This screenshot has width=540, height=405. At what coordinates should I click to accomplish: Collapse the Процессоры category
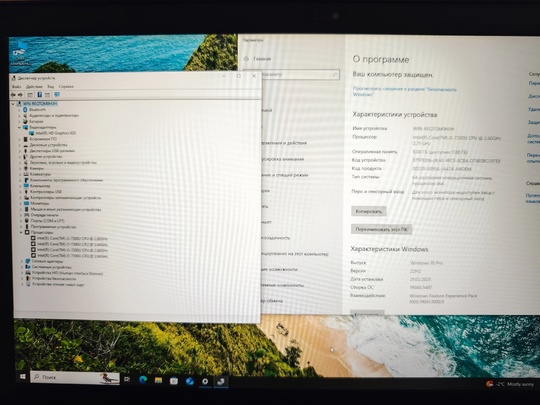pos(21,232)
